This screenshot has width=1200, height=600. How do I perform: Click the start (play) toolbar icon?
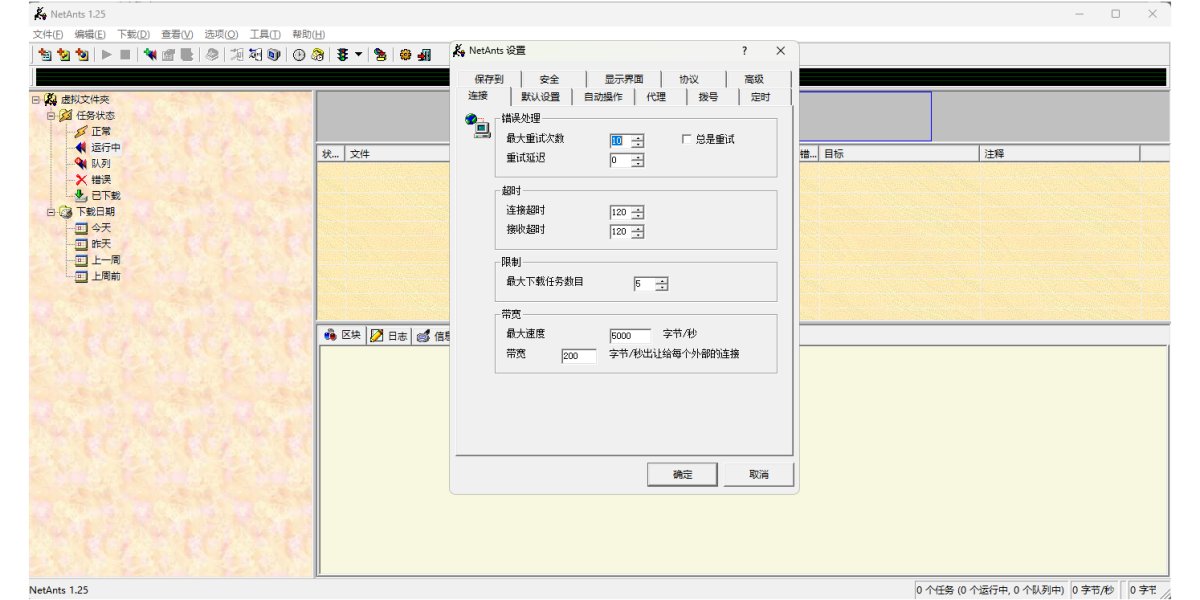pos(106,55)
